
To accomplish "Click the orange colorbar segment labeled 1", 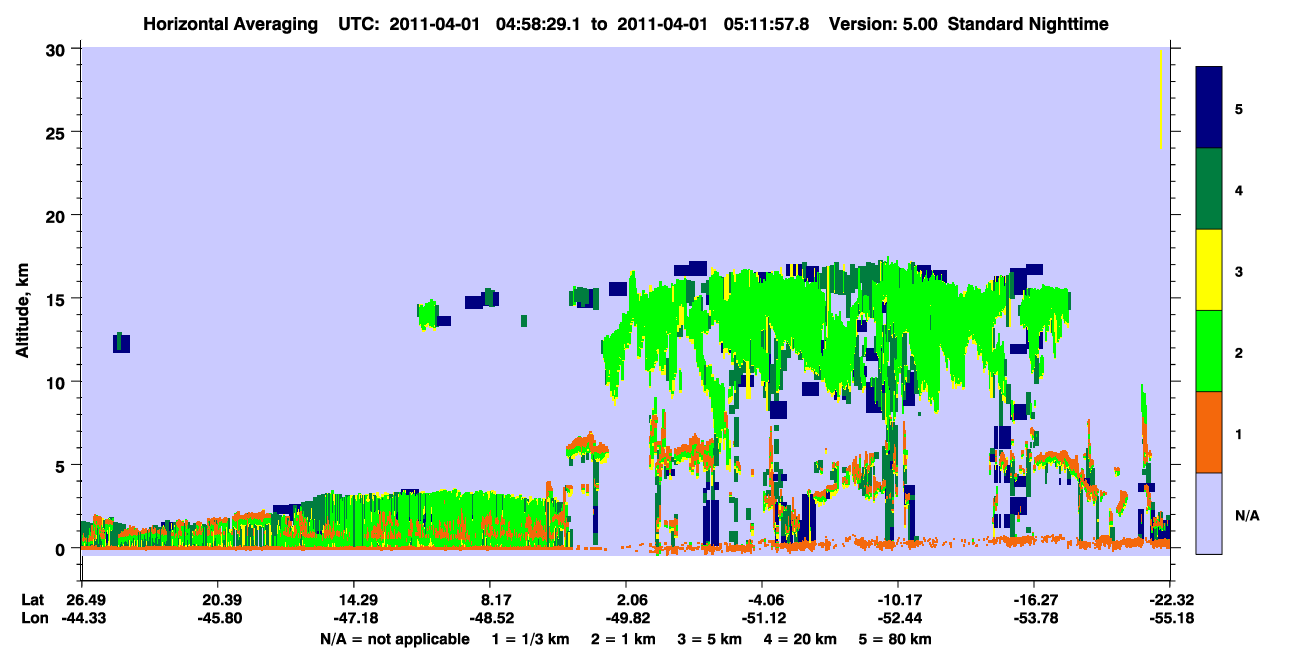I will (1209, 432).
